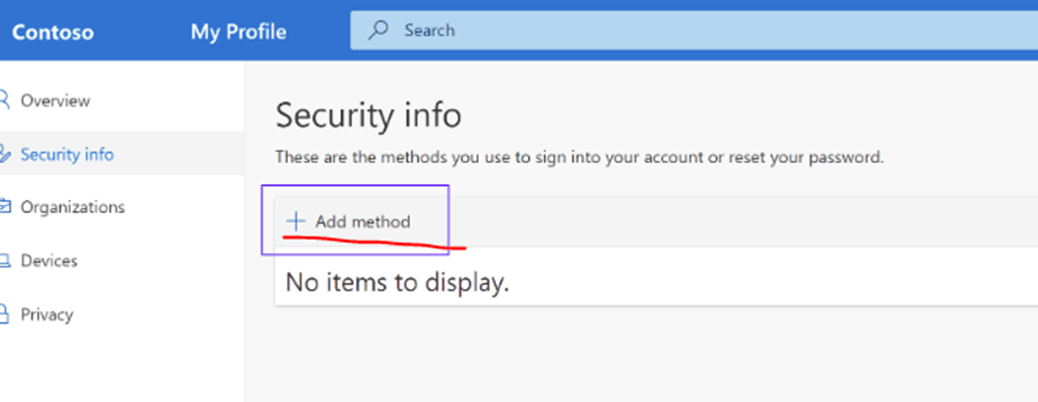The width and height of the screenshot is (1038, 402).
Task: Click the "No items to display" row
Action: tap(656, 283)
